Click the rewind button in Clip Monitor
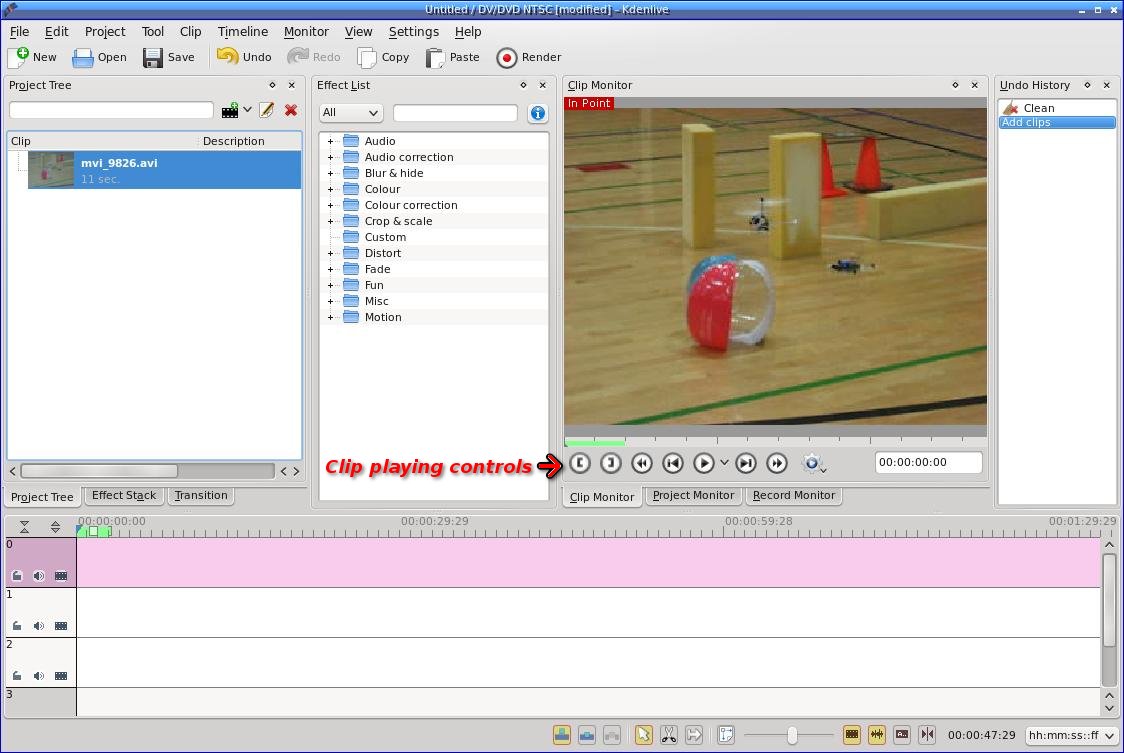The image size is (1124, 753). point(642,463)
